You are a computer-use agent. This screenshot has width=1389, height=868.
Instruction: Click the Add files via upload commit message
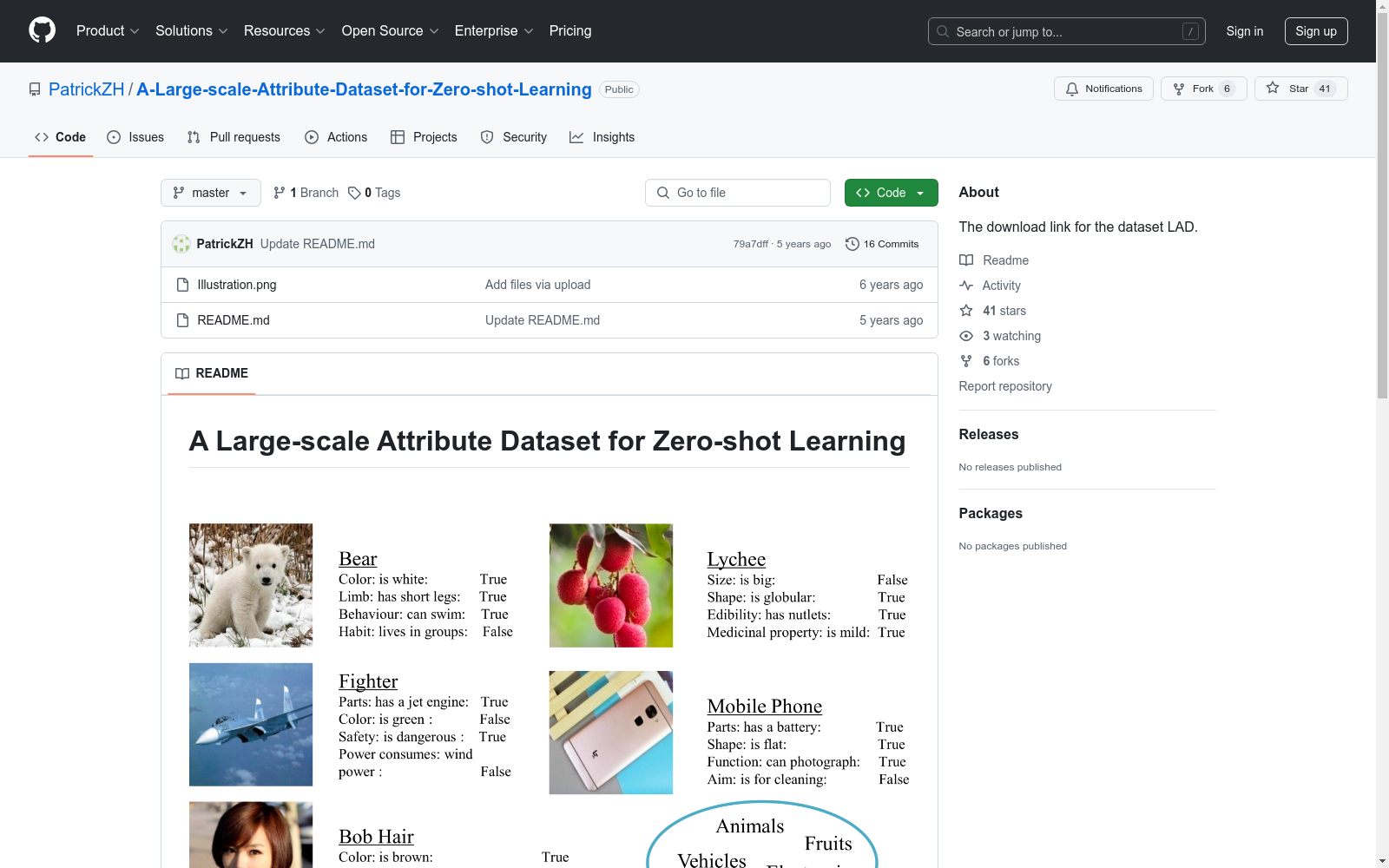(537, 285)
